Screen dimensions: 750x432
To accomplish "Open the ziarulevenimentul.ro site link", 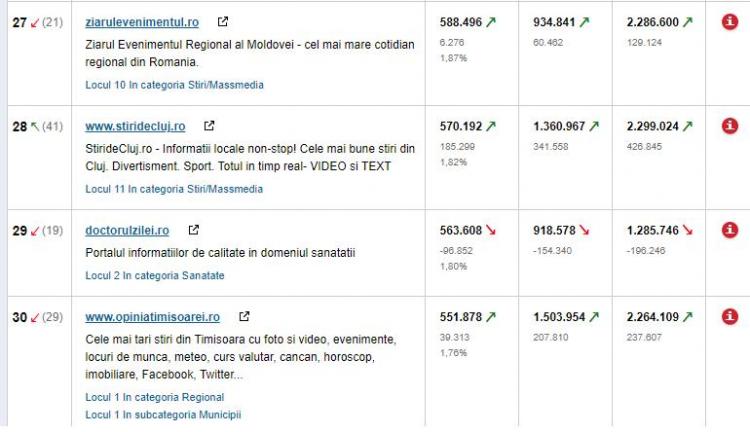I will (142, 22).
